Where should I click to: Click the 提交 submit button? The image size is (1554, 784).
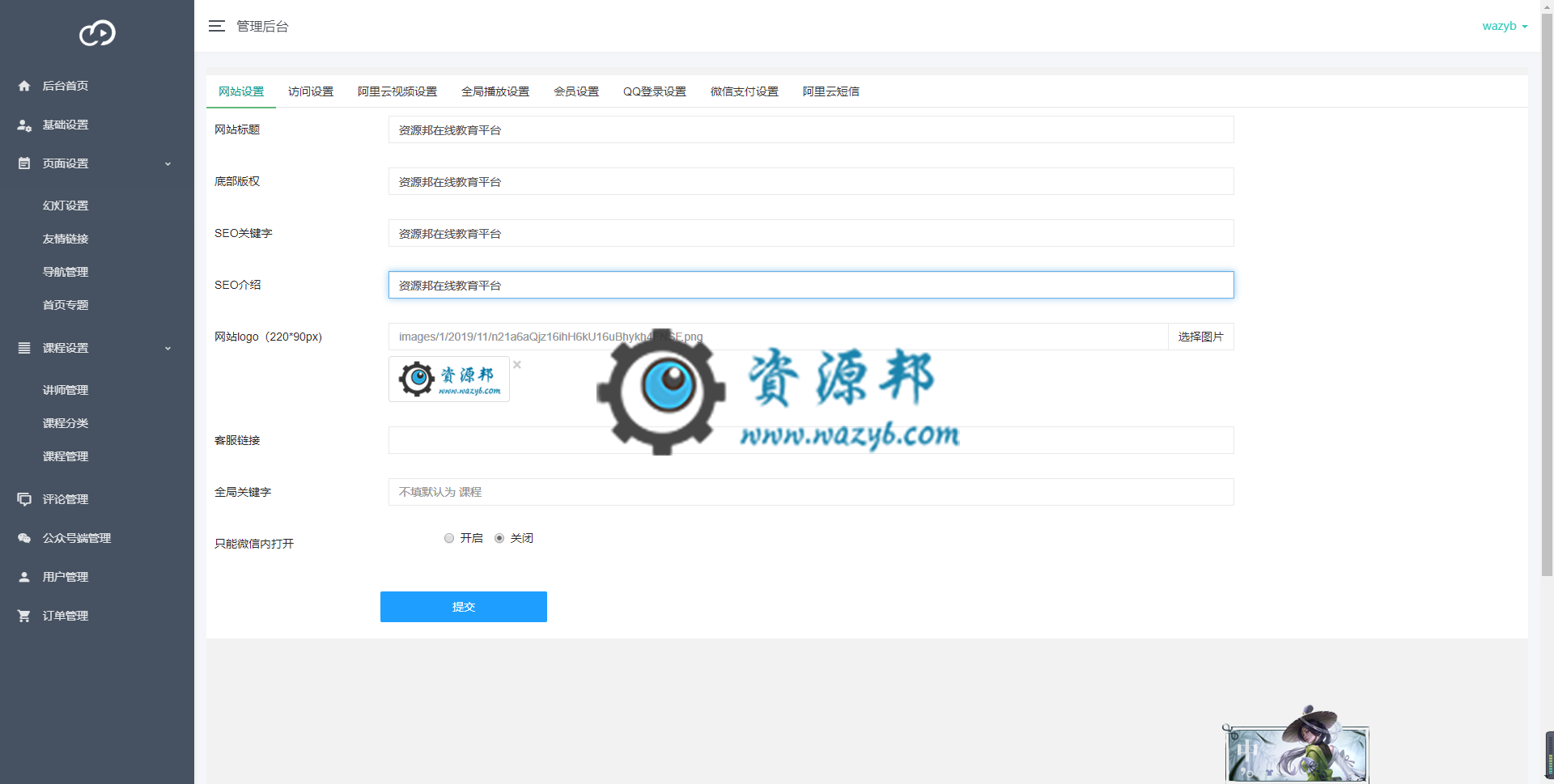[464, 607]
